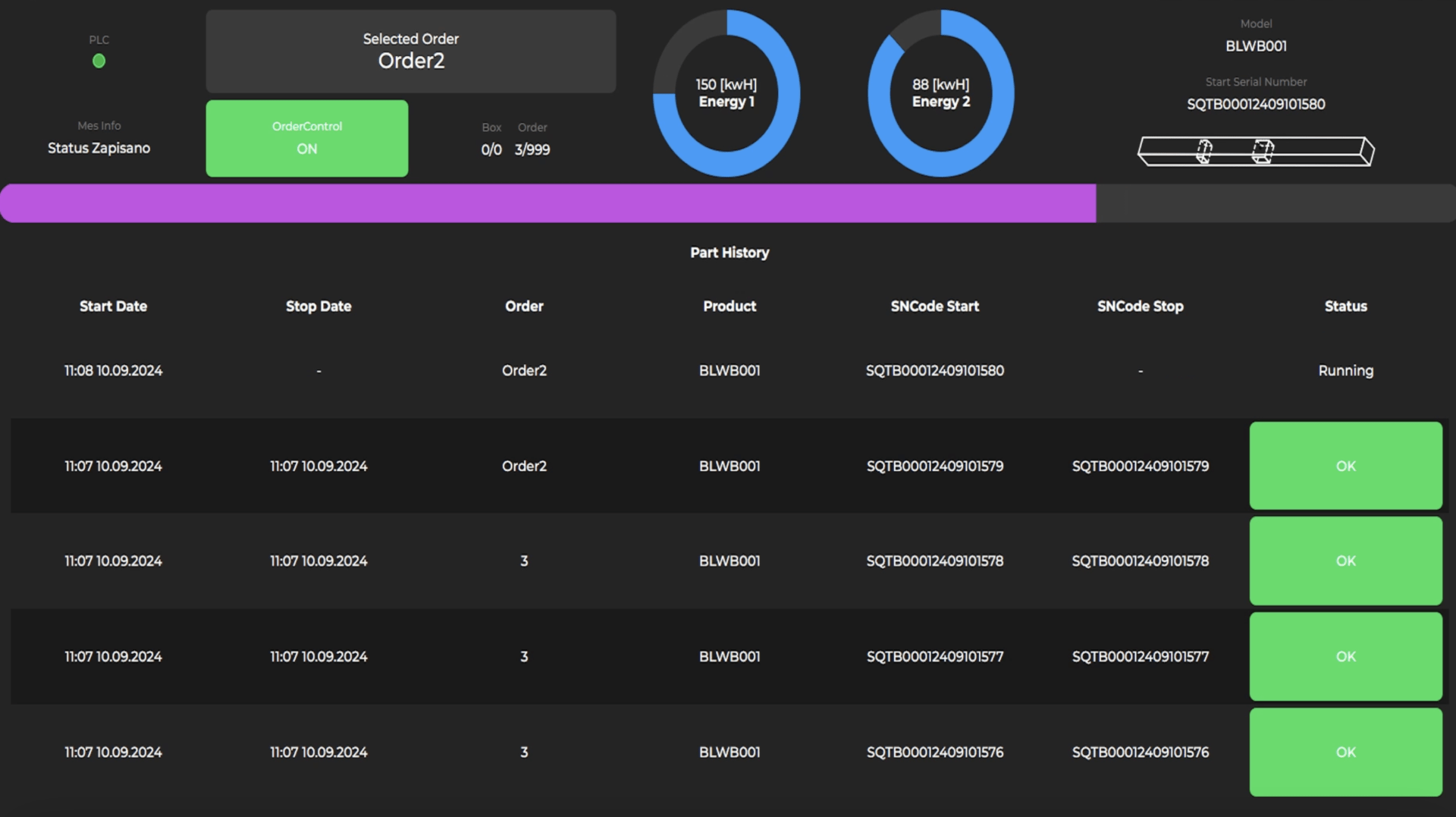
Task: Click the 11:08 10.09.2024 start date cell
Action: (x=114, y=371)
